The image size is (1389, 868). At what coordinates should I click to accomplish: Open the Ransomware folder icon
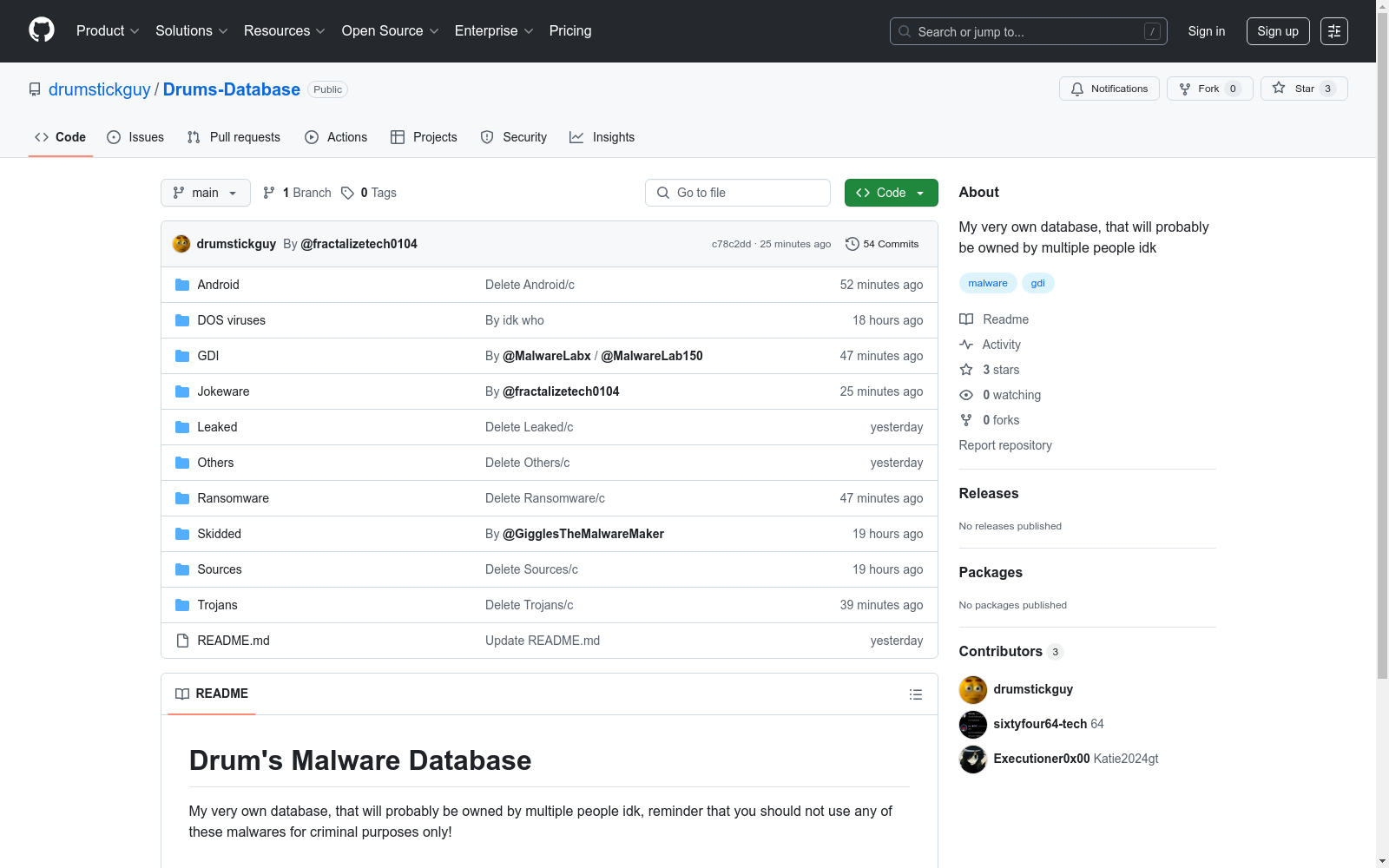182,498
